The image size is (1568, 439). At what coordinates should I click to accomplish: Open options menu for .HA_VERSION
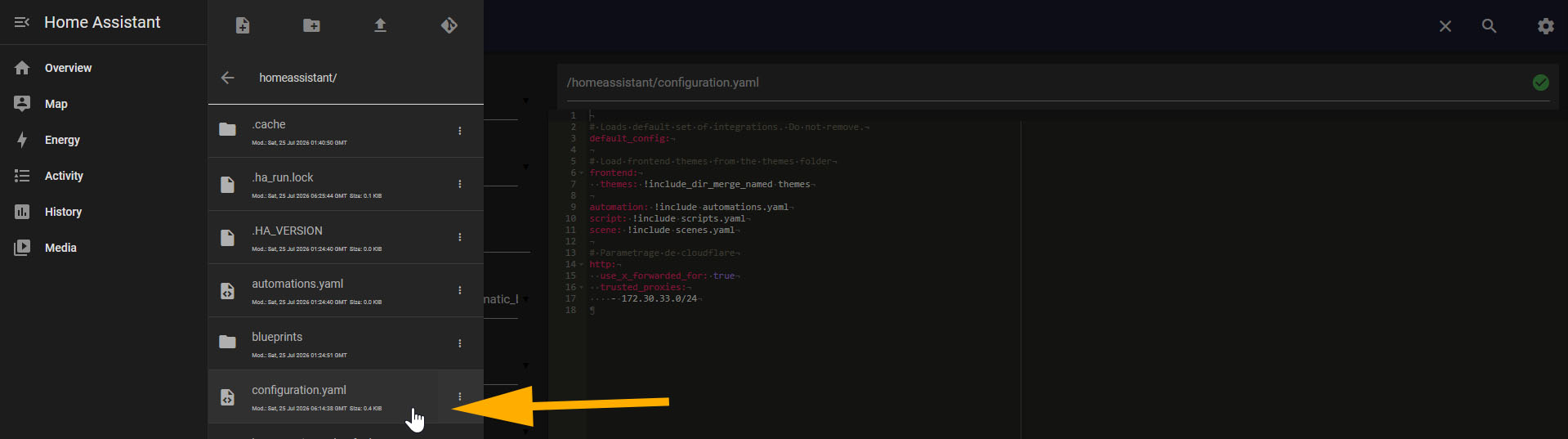(460, 237)
